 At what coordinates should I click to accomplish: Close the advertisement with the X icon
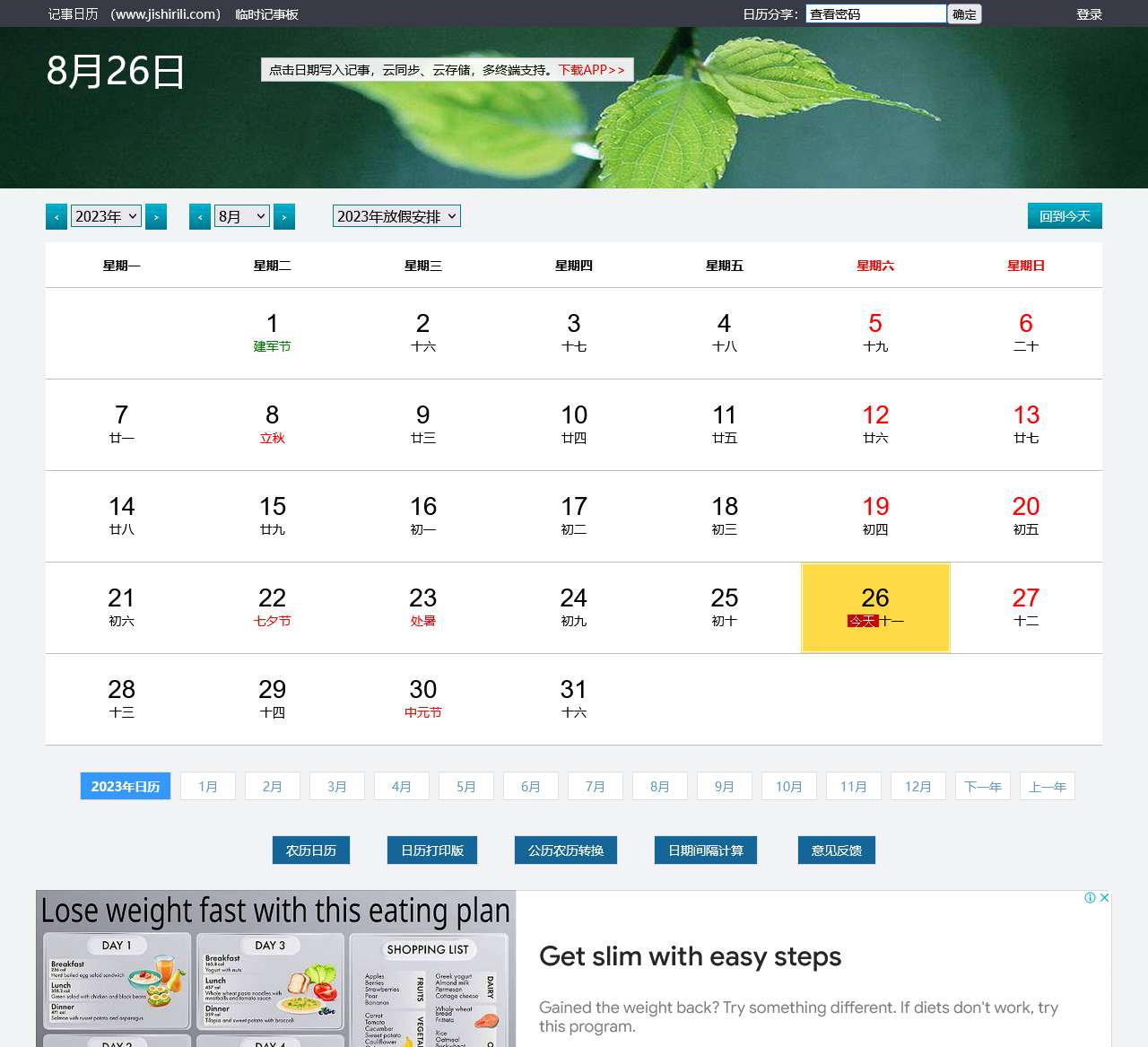[x=1104, y=897]
